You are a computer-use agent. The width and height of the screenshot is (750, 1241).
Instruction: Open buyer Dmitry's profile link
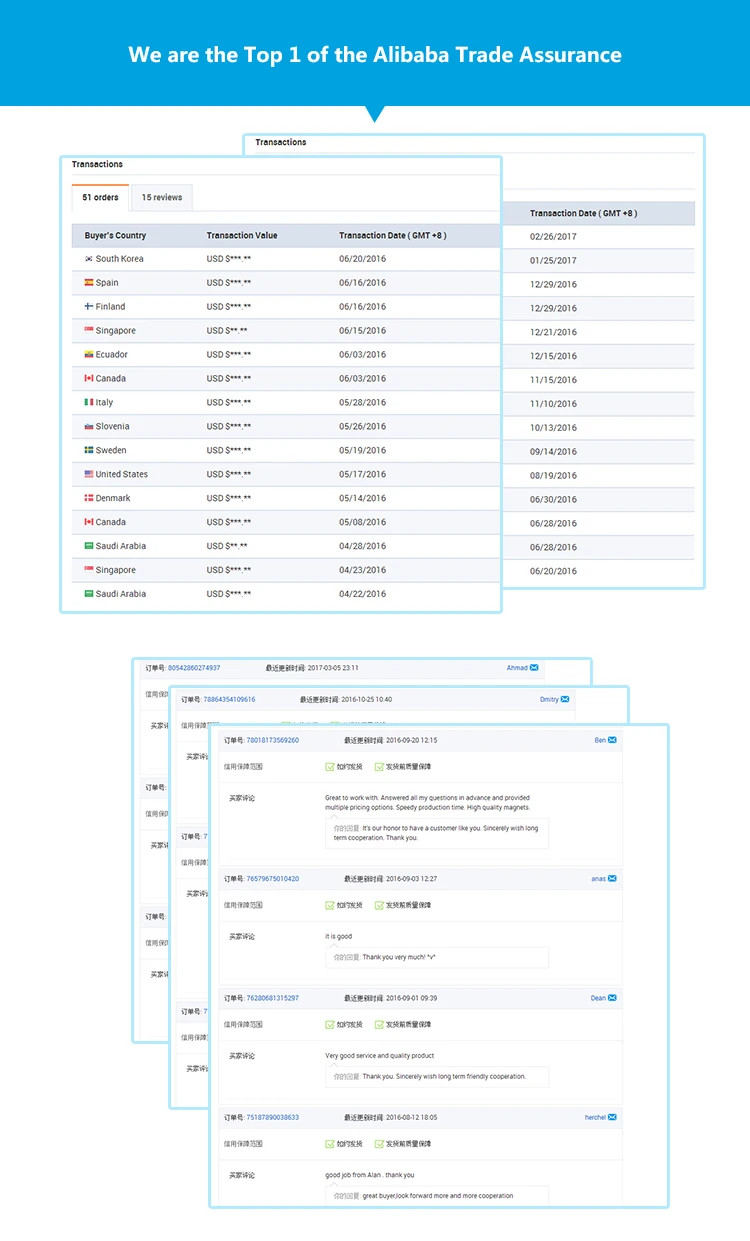click(549, 699)
